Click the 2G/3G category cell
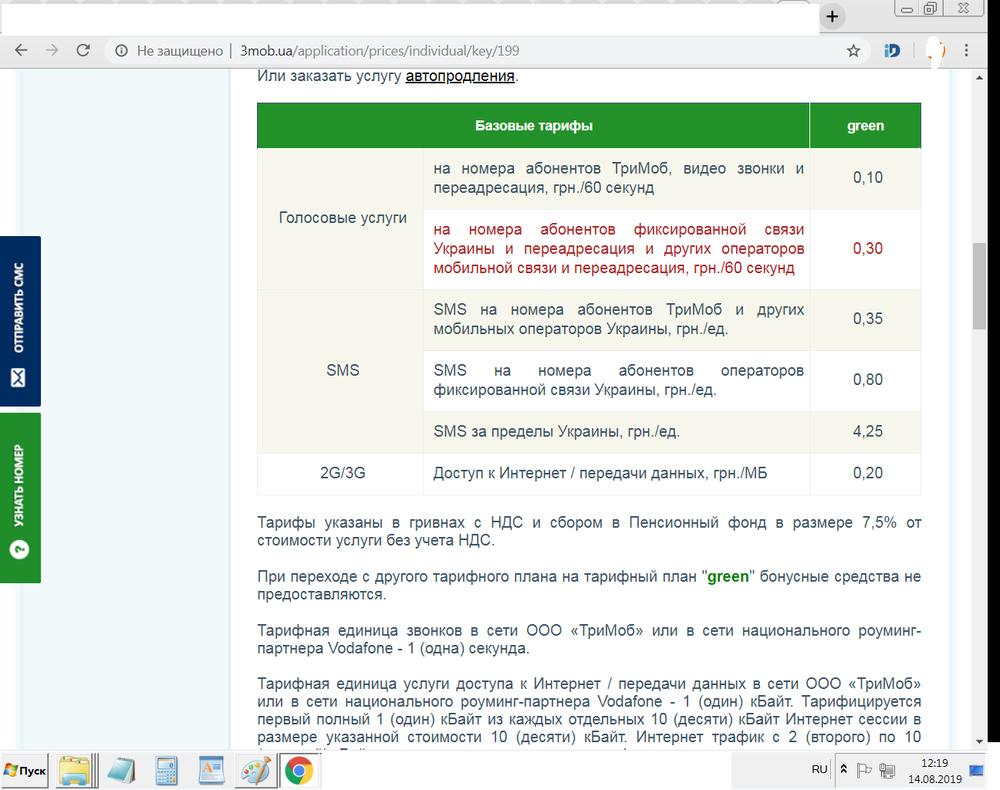Viewport: 1000px width, 790px height. 342,473
